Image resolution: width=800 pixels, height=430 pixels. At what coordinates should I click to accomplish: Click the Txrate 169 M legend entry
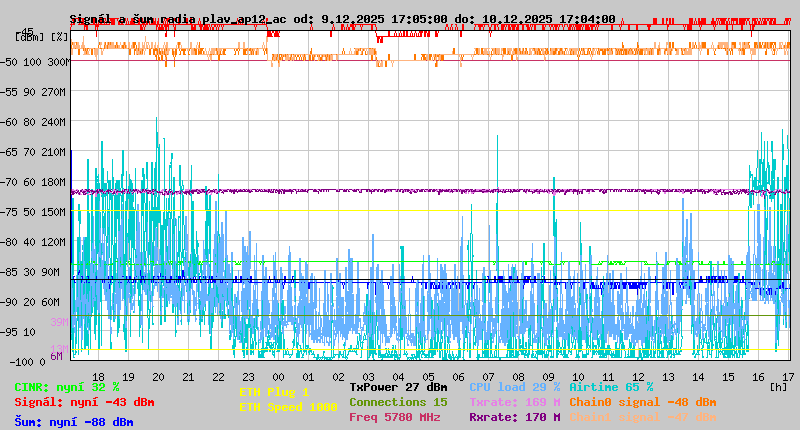(514, 402)
